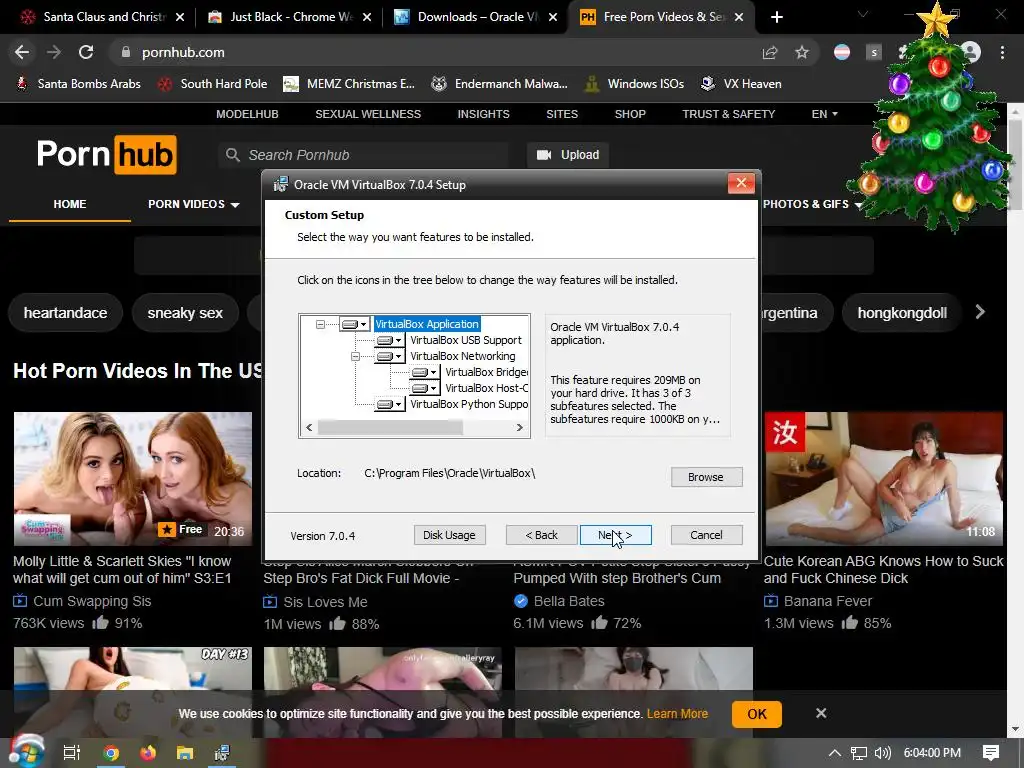Click feature tree scrollbar left arrow
Viewport: 1024px width, 768px height.
[310, 428]
